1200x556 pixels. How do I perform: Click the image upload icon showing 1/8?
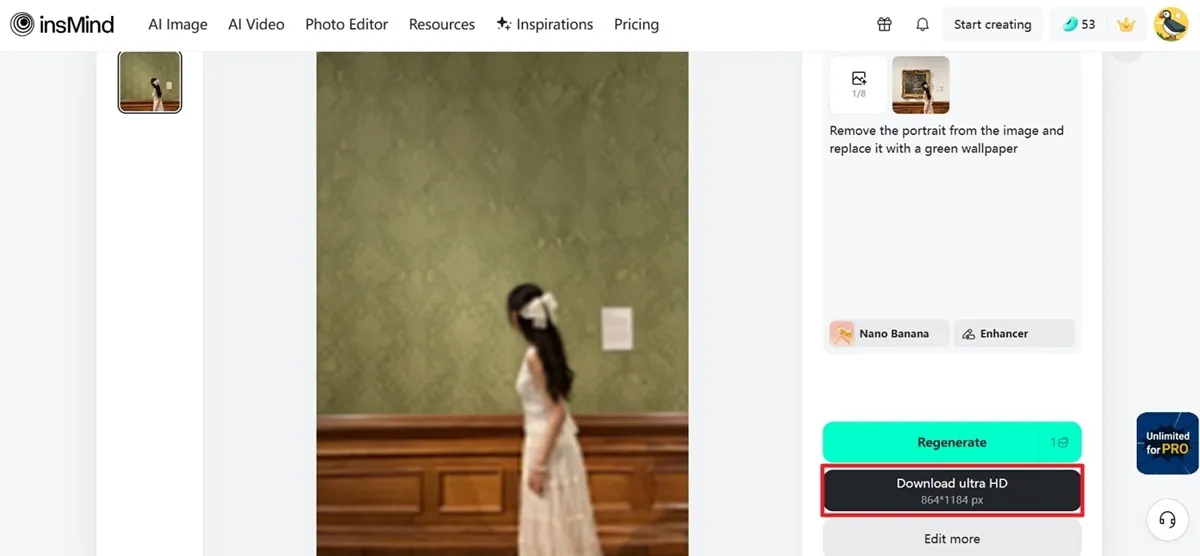pos(858,85)
